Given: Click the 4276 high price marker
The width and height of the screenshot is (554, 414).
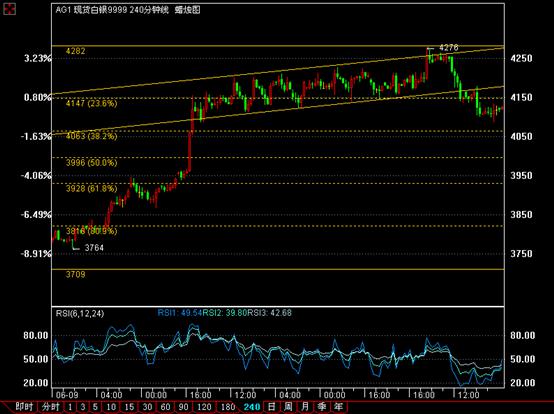Looking at the screenshot, I should (x=449, y=48).
